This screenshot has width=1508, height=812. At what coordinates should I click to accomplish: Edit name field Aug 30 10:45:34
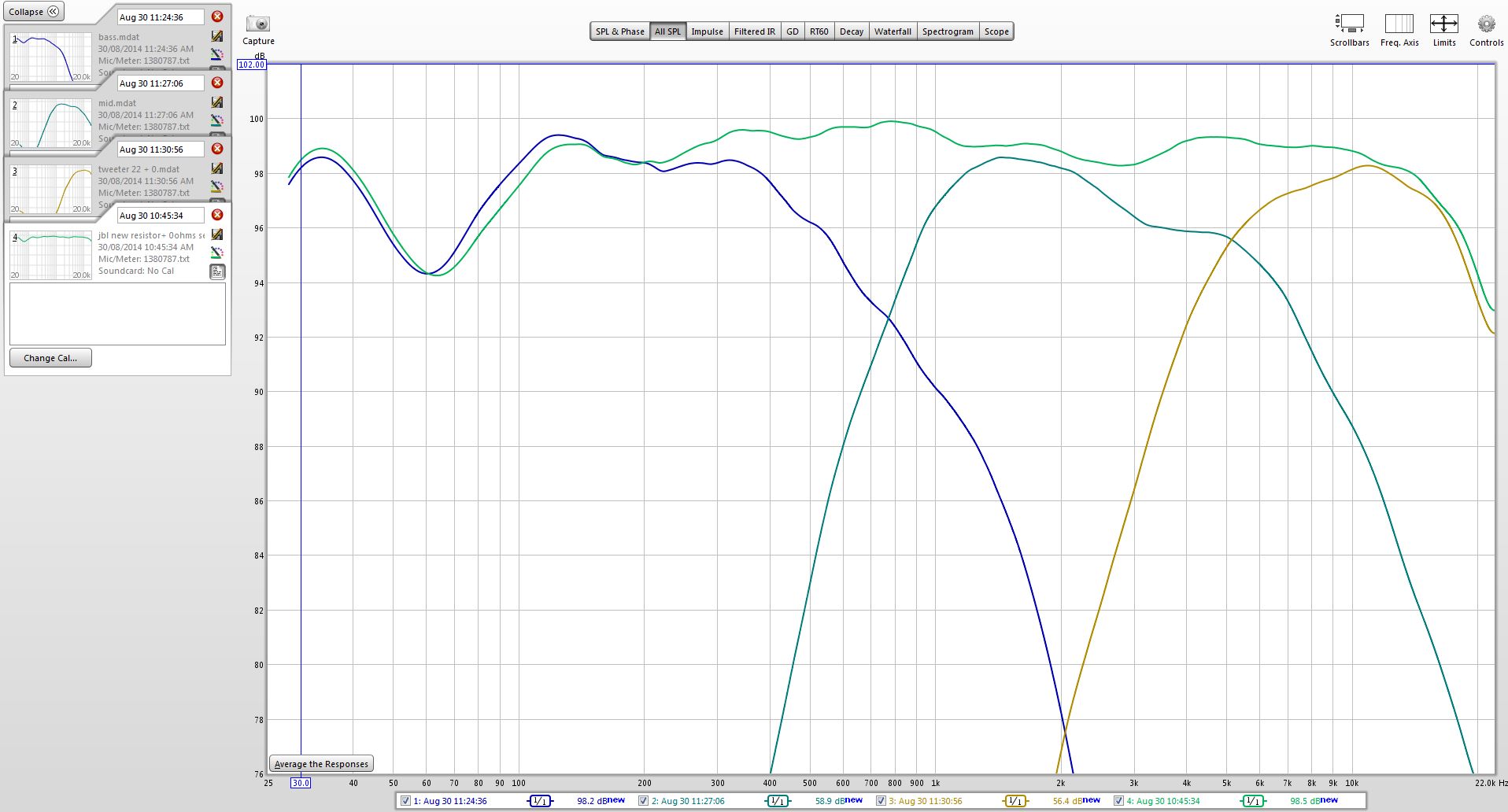(161, 215)
